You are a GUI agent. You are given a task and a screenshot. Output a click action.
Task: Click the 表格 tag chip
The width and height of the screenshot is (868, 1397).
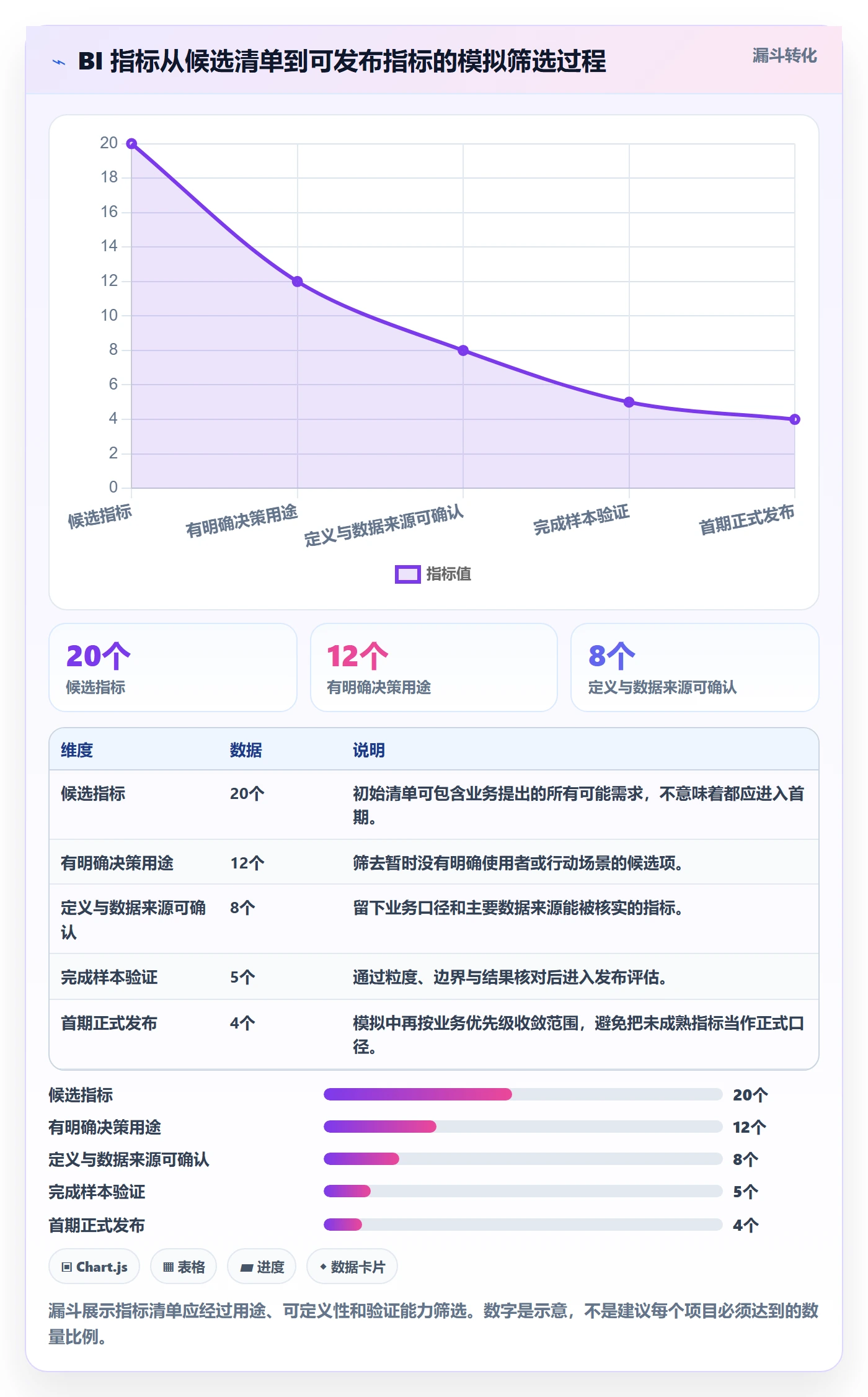(x=184, y=1267)
